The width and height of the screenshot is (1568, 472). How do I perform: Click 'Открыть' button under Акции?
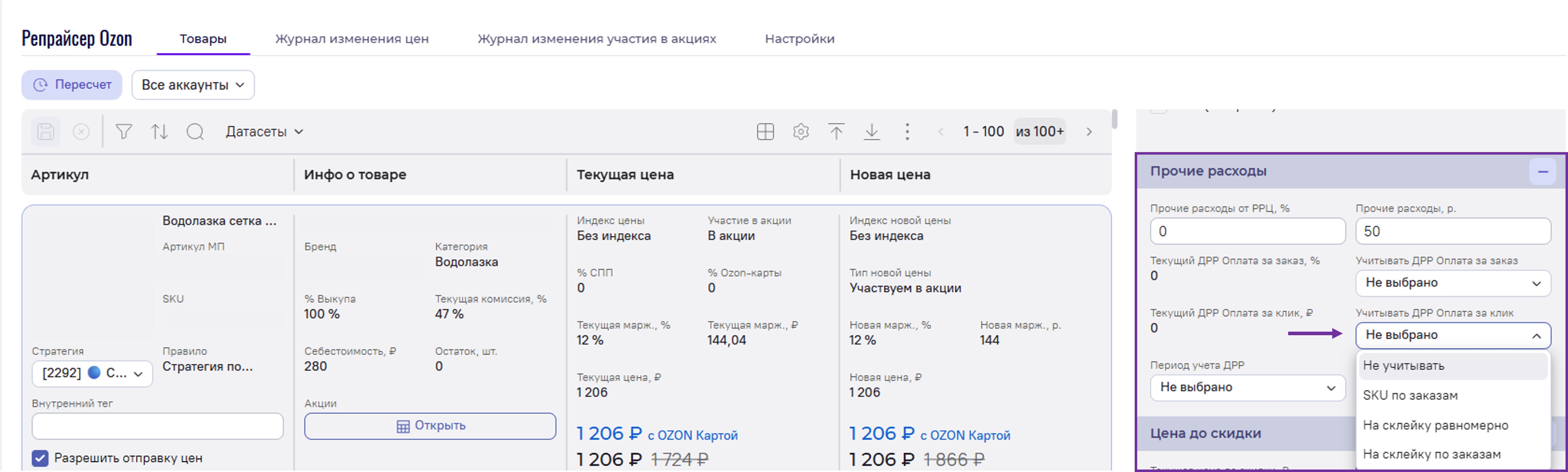(430, 426)
